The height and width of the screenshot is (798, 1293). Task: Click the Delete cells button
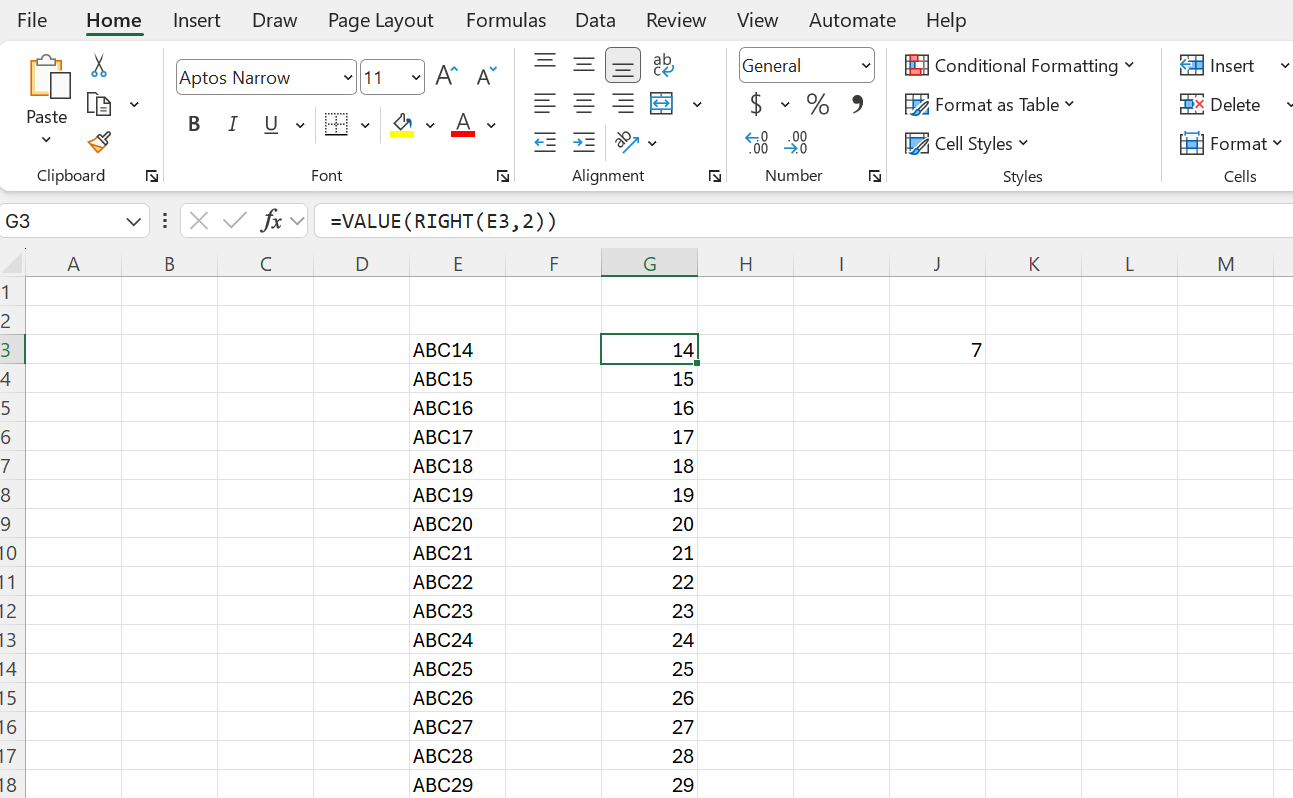(x=1221, y=104)
